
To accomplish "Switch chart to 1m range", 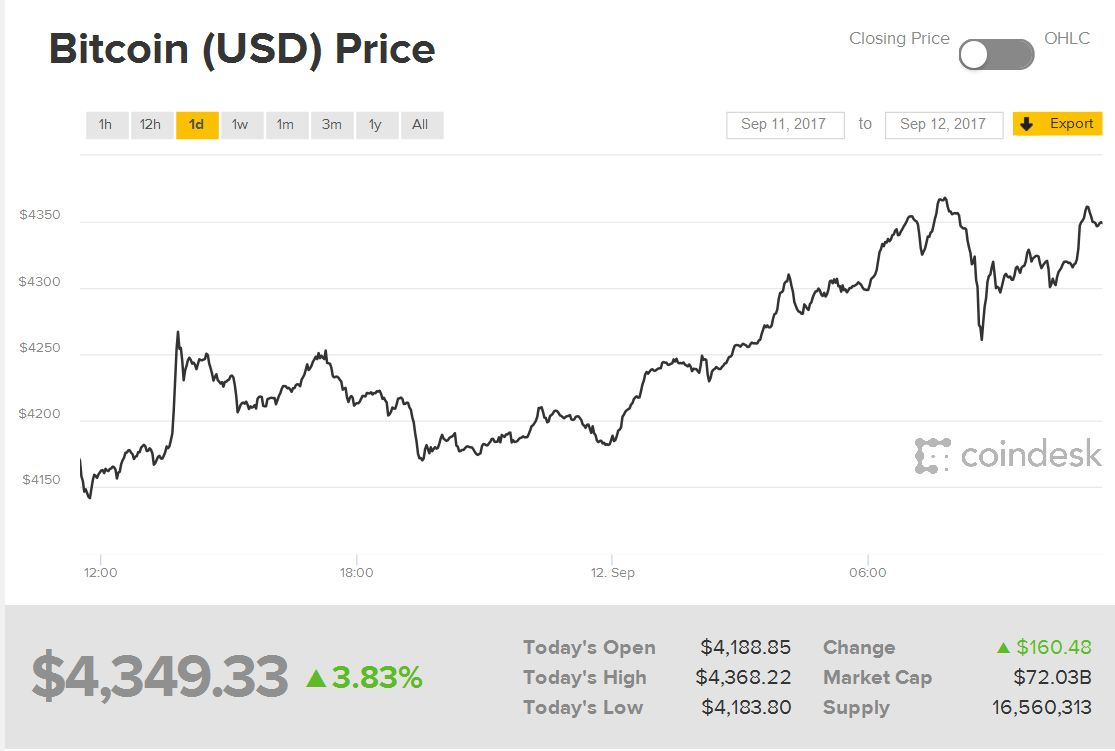I will [286, 125].
